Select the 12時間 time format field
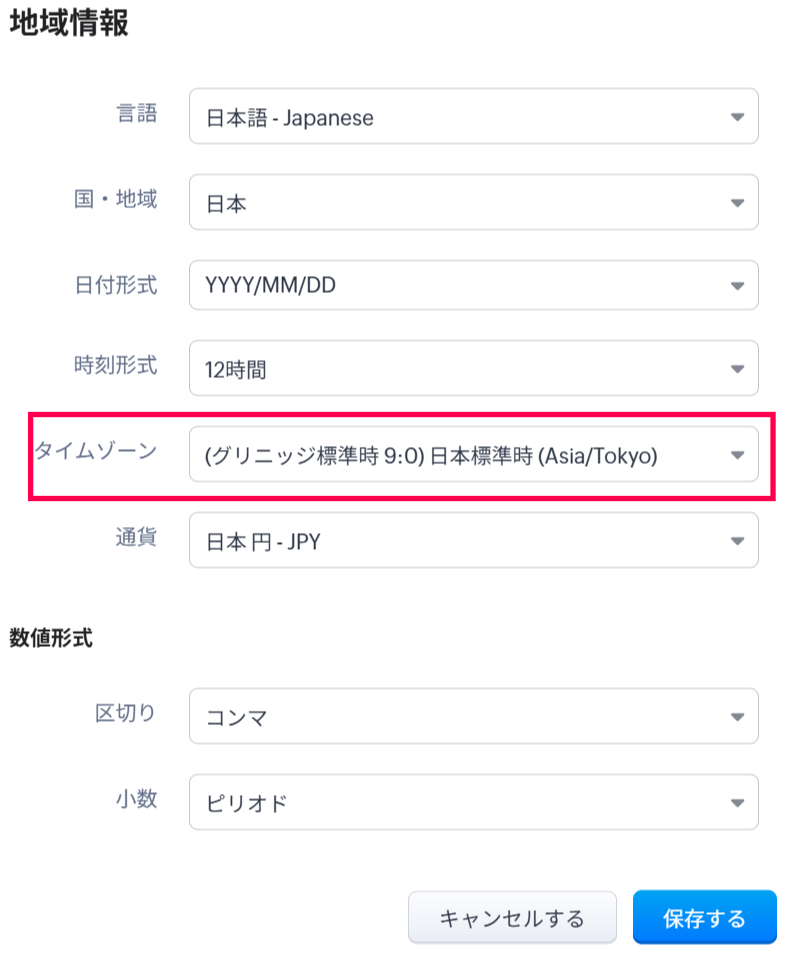789x957 pixels. point(460,369)
